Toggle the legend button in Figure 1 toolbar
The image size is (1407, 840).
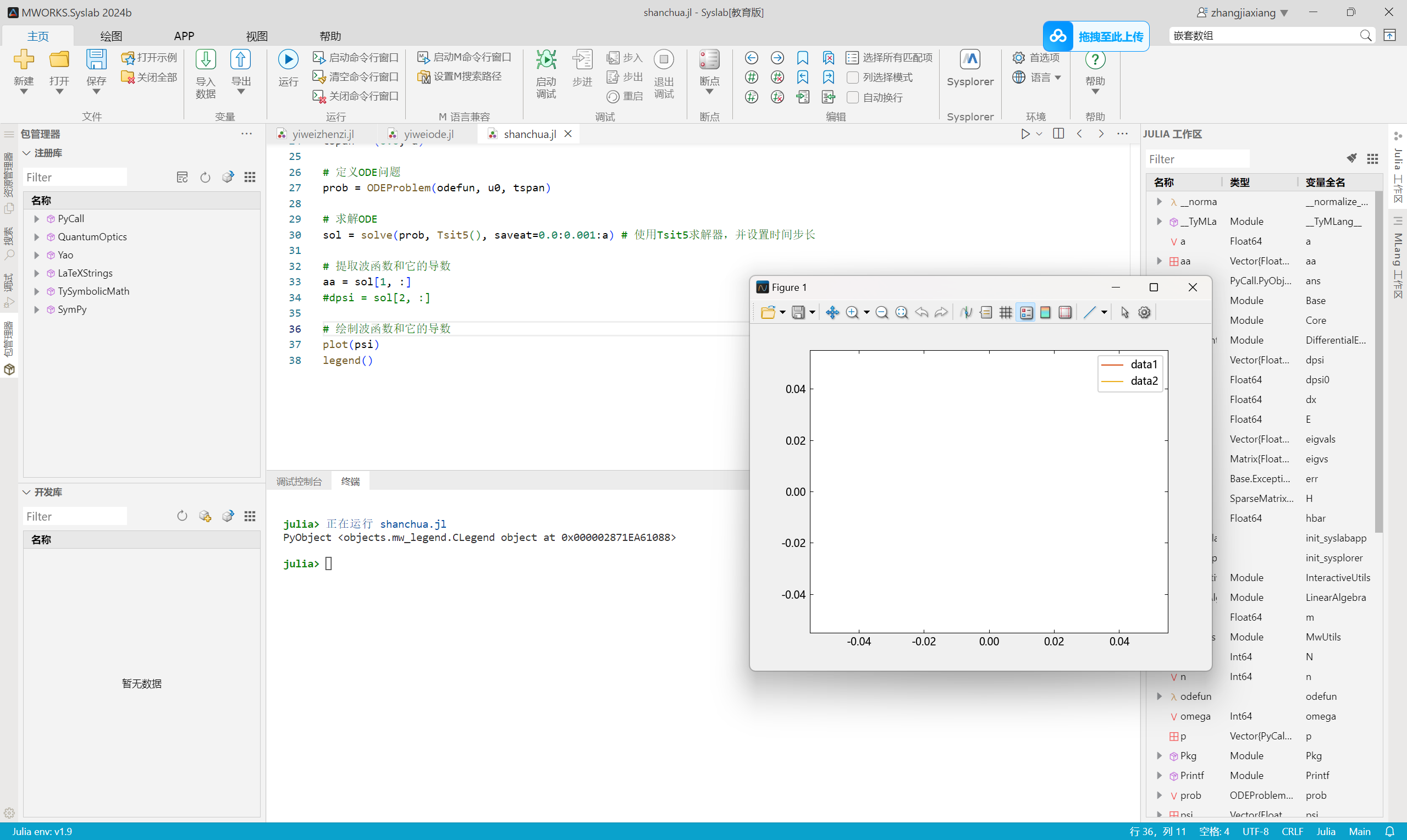point(1026,312)
